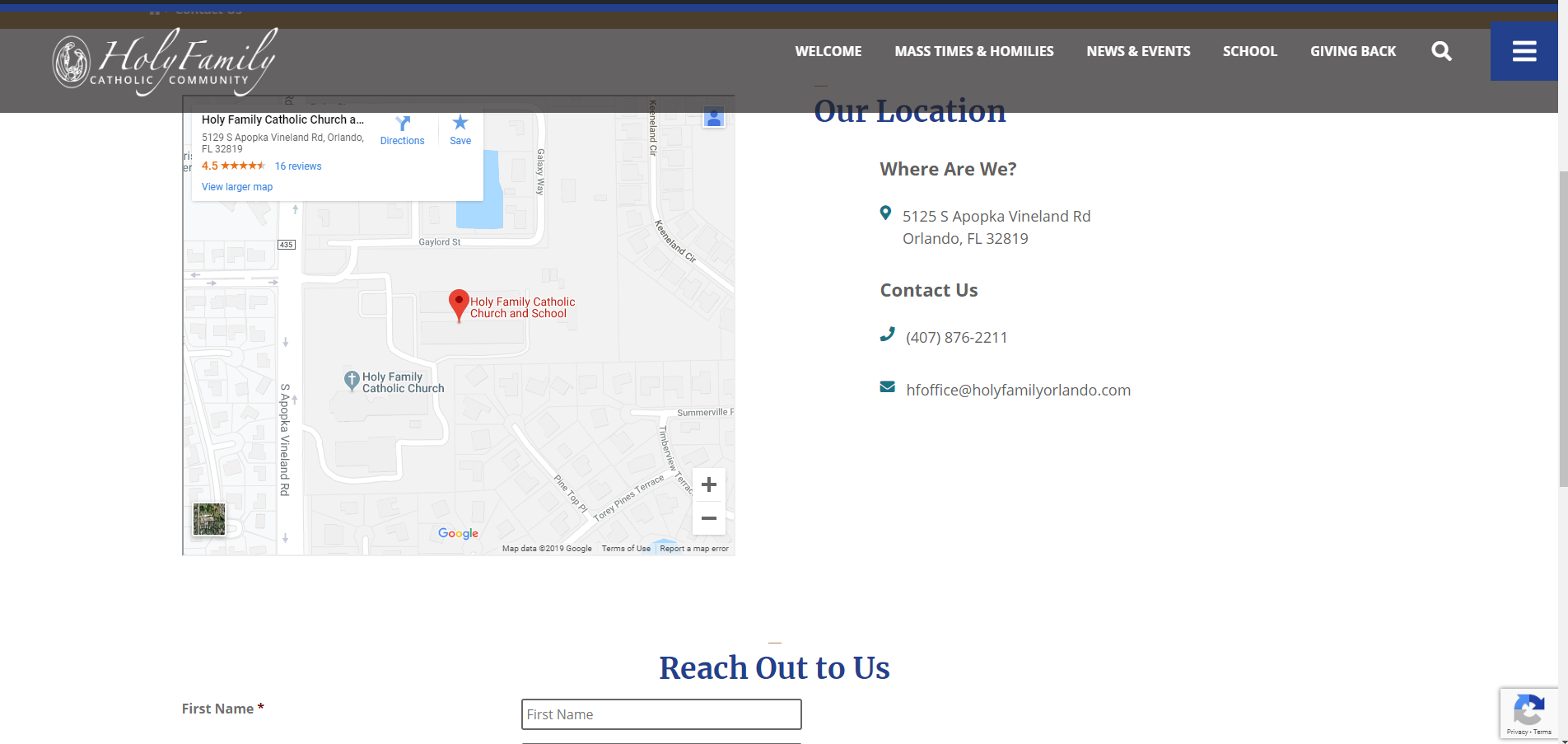
Task: Open the hamburger menu button
Action: pyautogui.click(x=1524, y=51)
